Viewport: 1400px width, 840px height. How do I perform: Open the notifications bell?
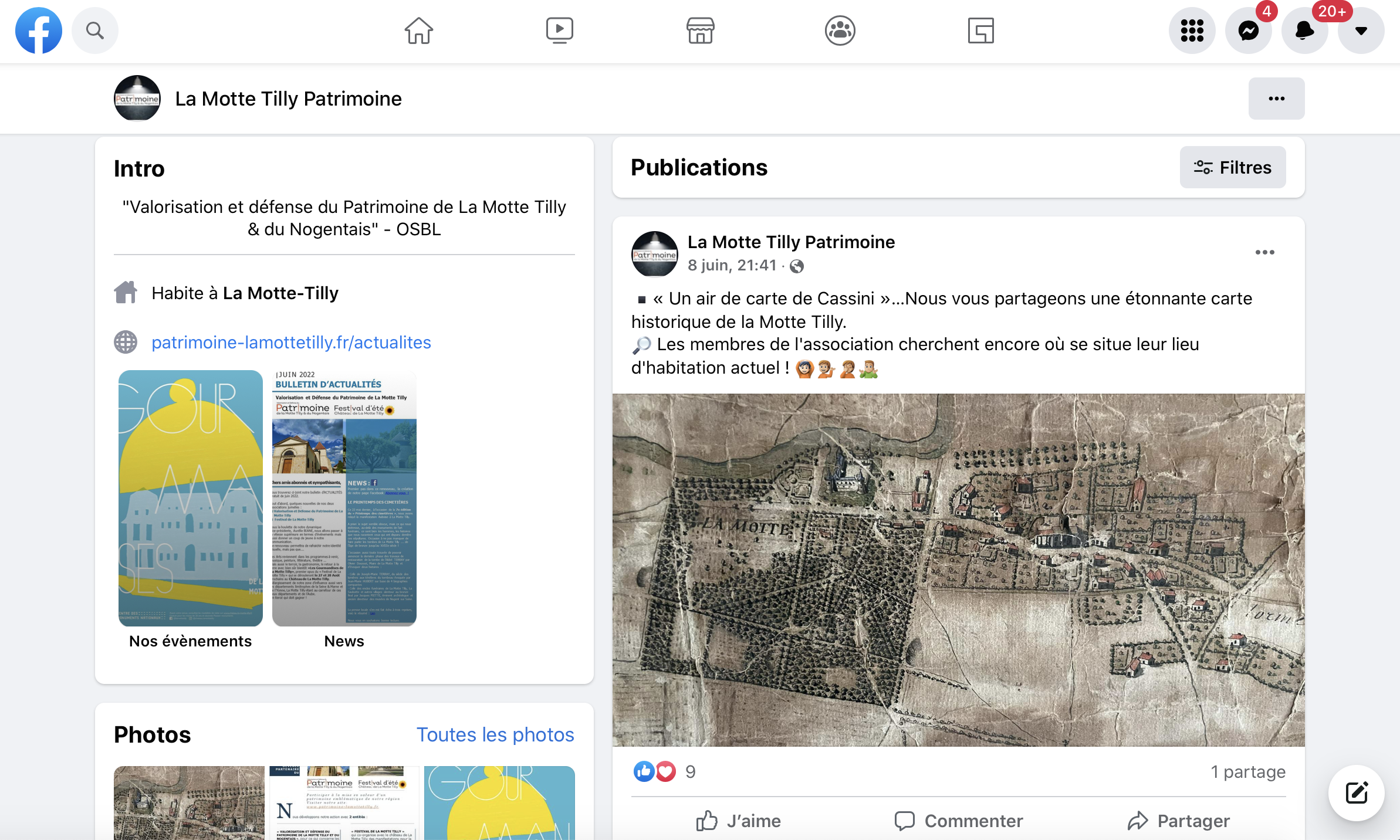1304,31
